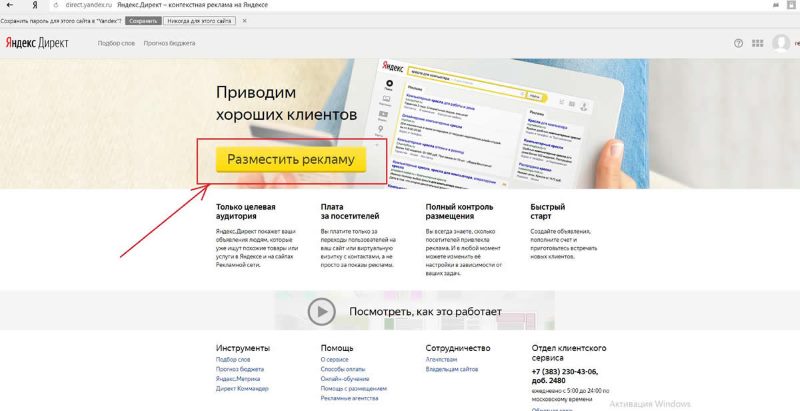Click the 'Полный контроль размещения' heading

tap(459, 211)
